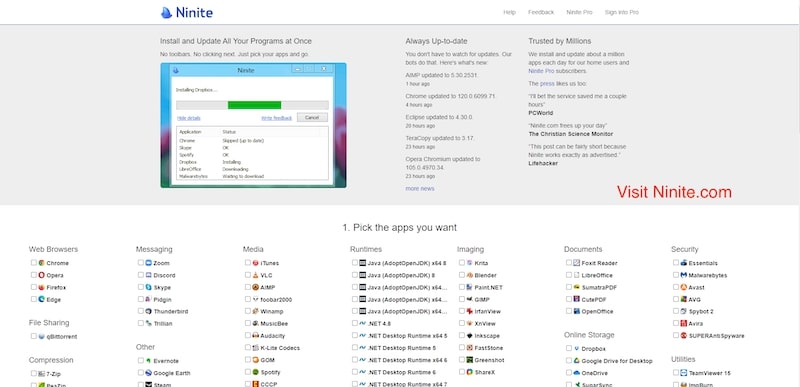
Task: Enable the Zoom checkbox
Action: pos(141,263)
